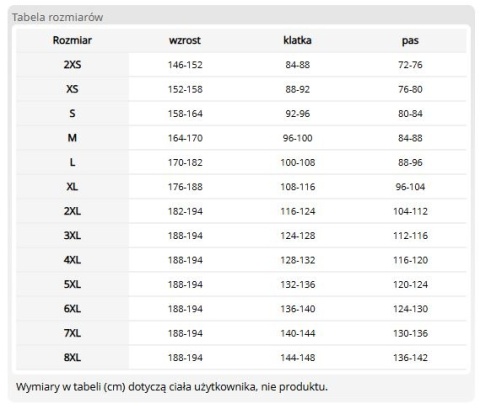Screen dimensions: 480x409
Task: Select the L size row label
Action: coord(72,162)
